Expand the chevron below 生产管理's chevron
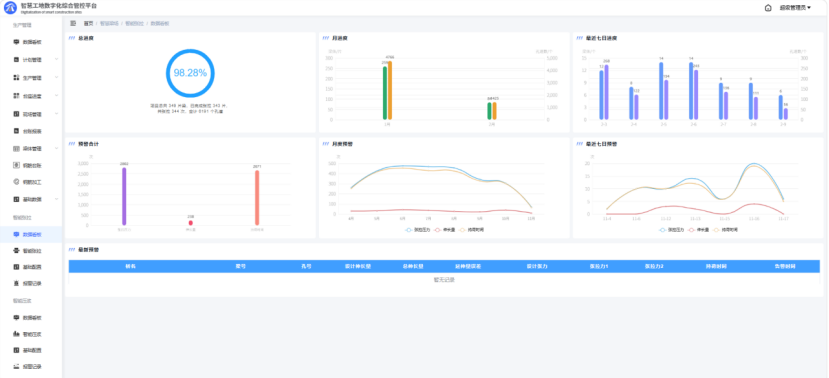 click(56, 96)
